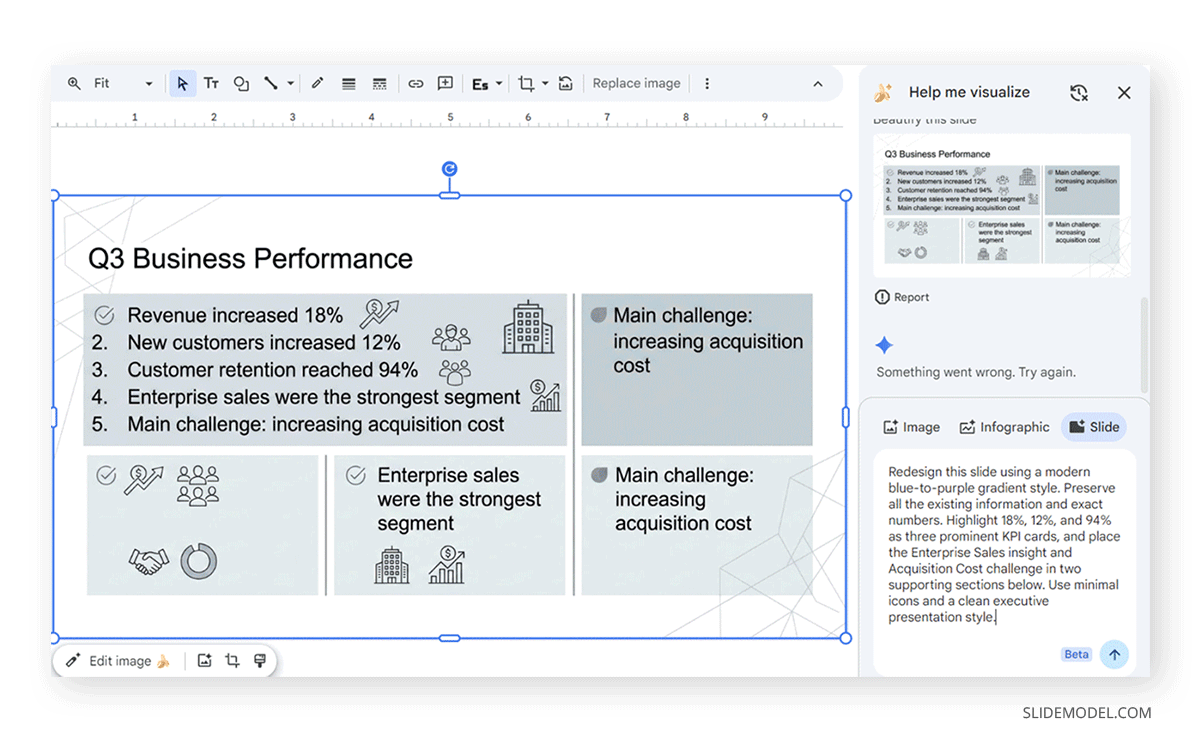Screen dimensions: 1200x743
Task: Click 'Customer retention reached 94%' line
Action: 273,370
